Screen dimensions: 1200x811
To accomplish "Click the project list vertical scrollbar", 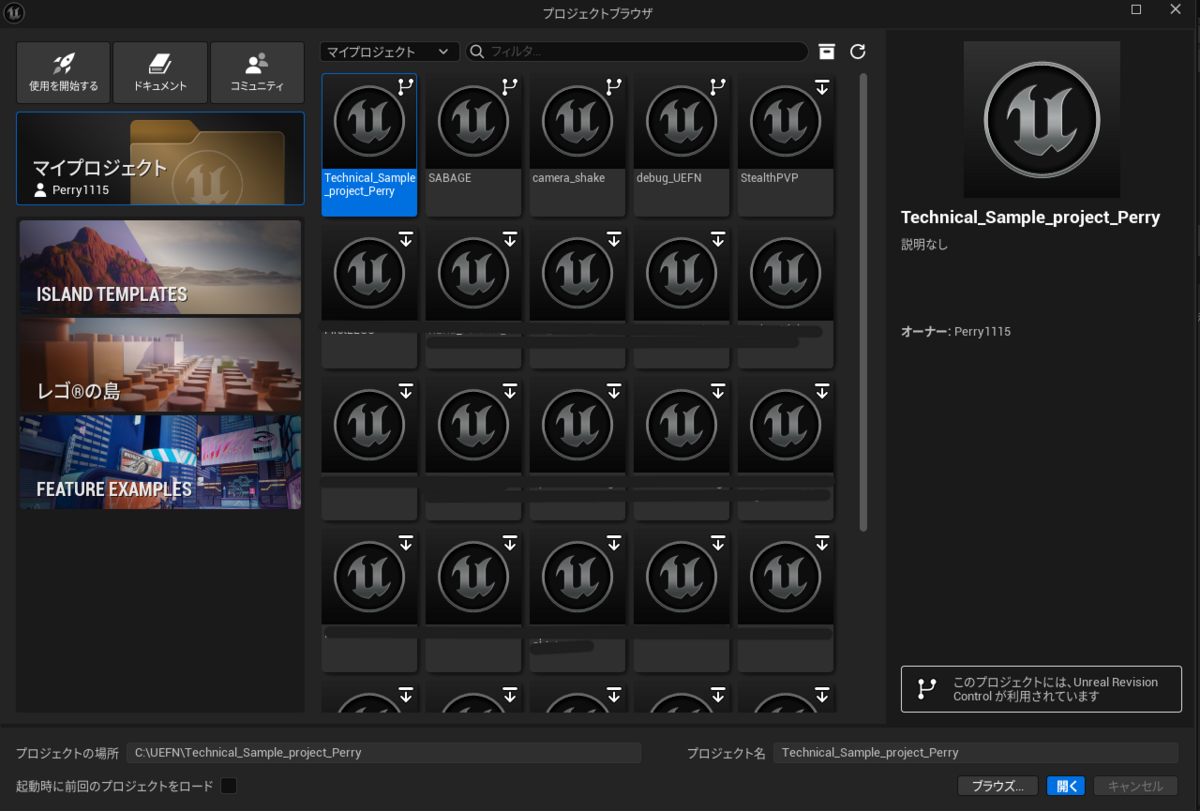I will [x=863, y=300].
